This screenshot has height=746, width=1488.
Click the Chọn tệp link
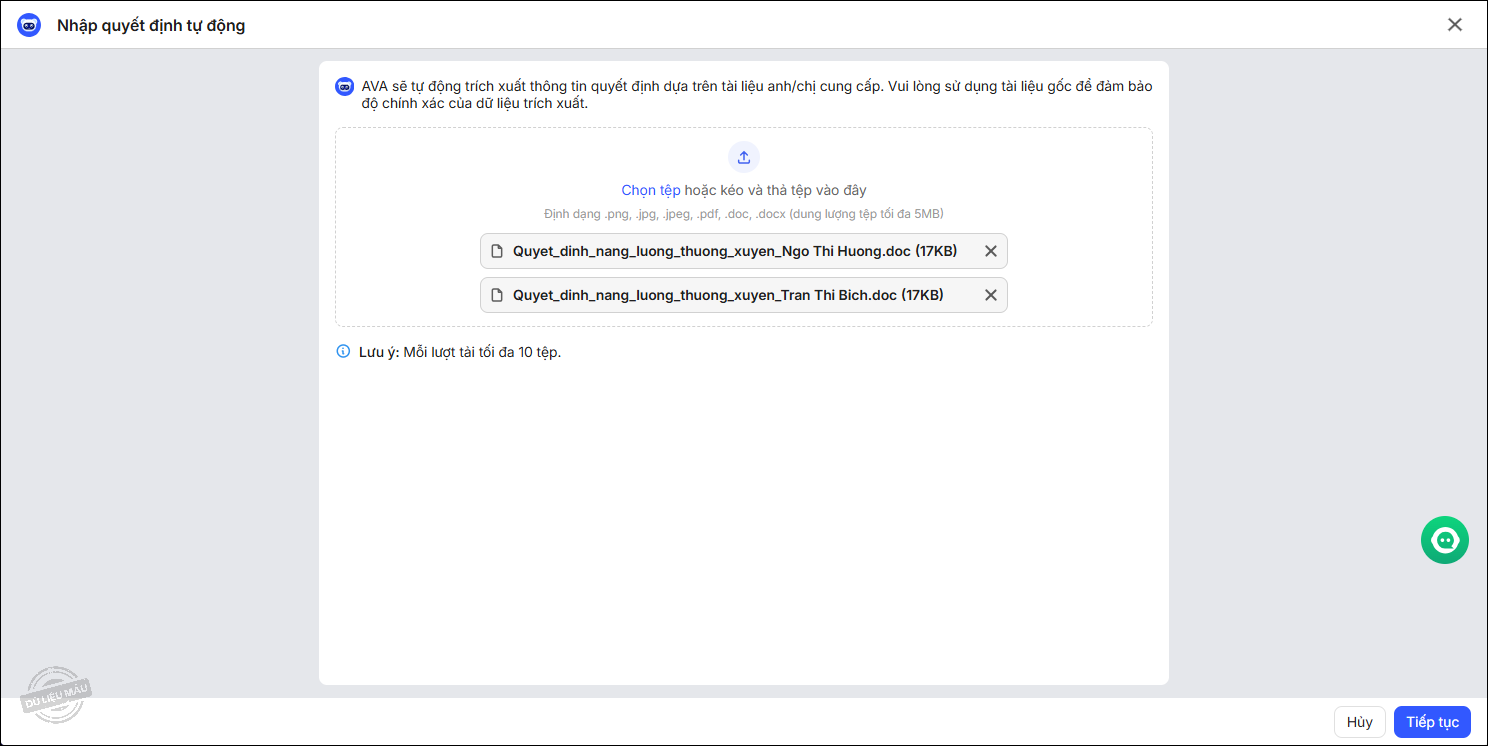click(651, 190)
